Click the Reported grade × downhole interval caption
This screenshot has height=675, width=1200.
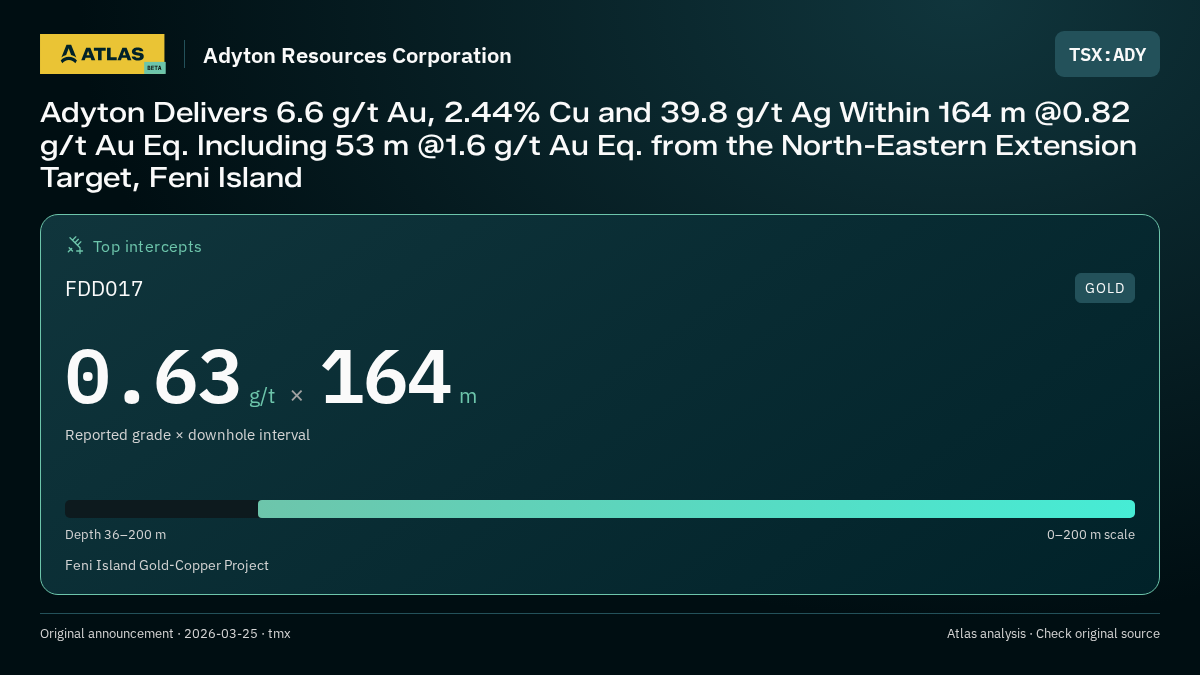[x=187, y=435]
